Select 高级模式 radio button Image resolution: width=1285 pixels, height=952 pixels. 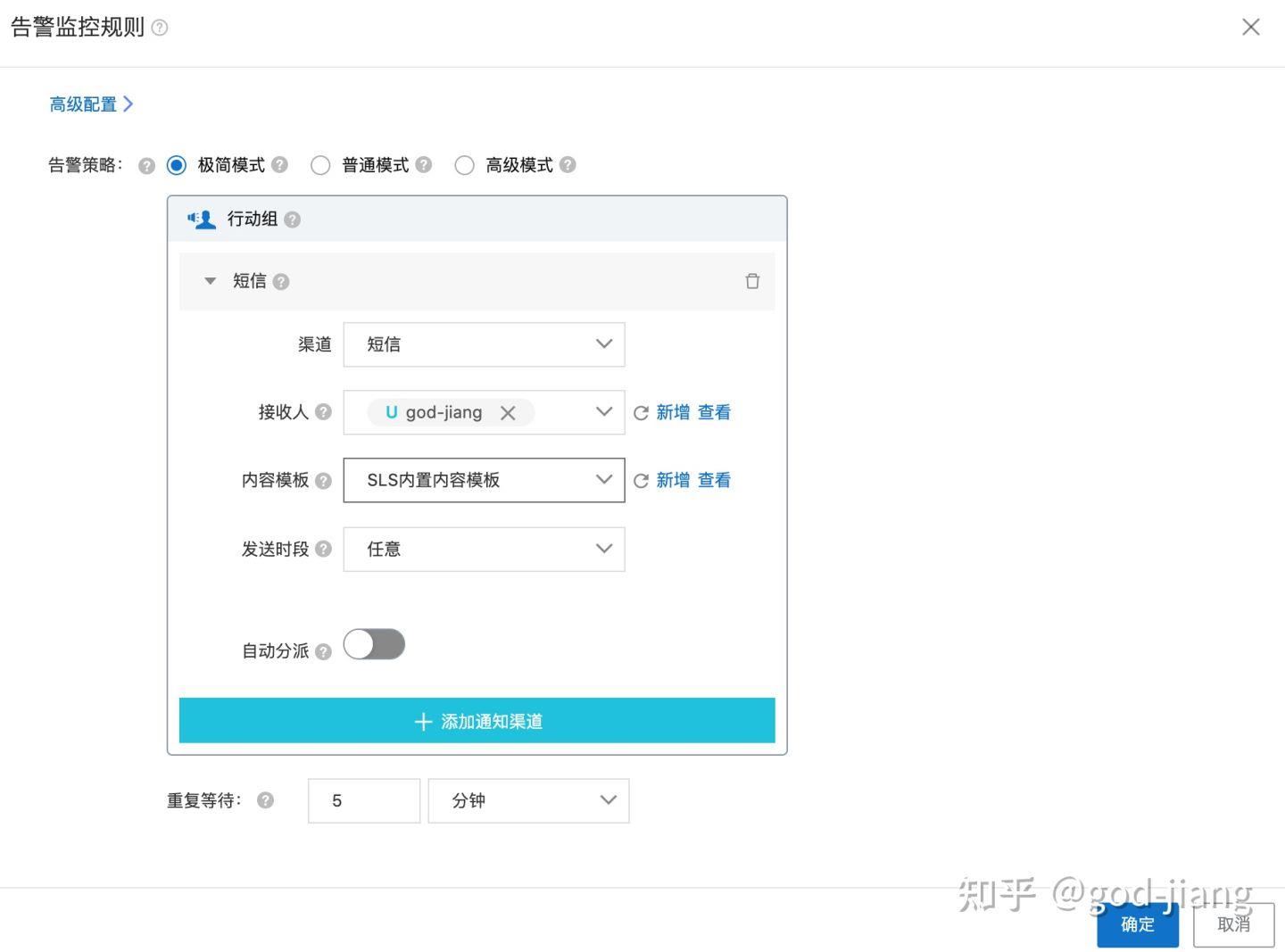(464, 165)
